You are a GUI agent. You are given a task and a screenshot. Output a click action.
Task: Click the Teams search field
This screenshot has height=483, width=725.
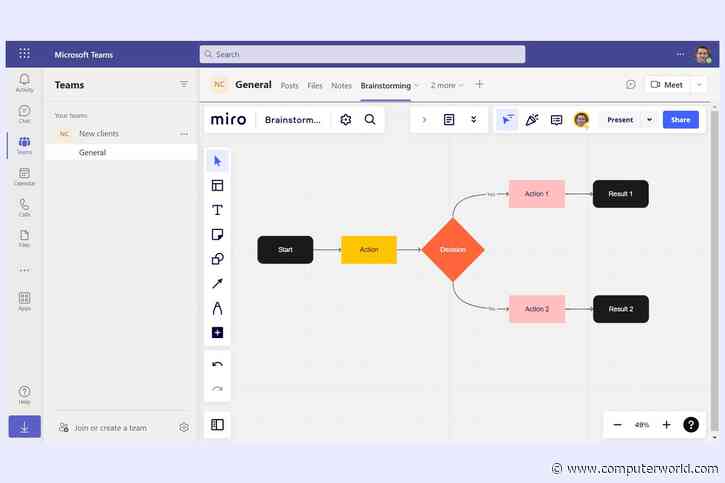[x=362, y=54]
